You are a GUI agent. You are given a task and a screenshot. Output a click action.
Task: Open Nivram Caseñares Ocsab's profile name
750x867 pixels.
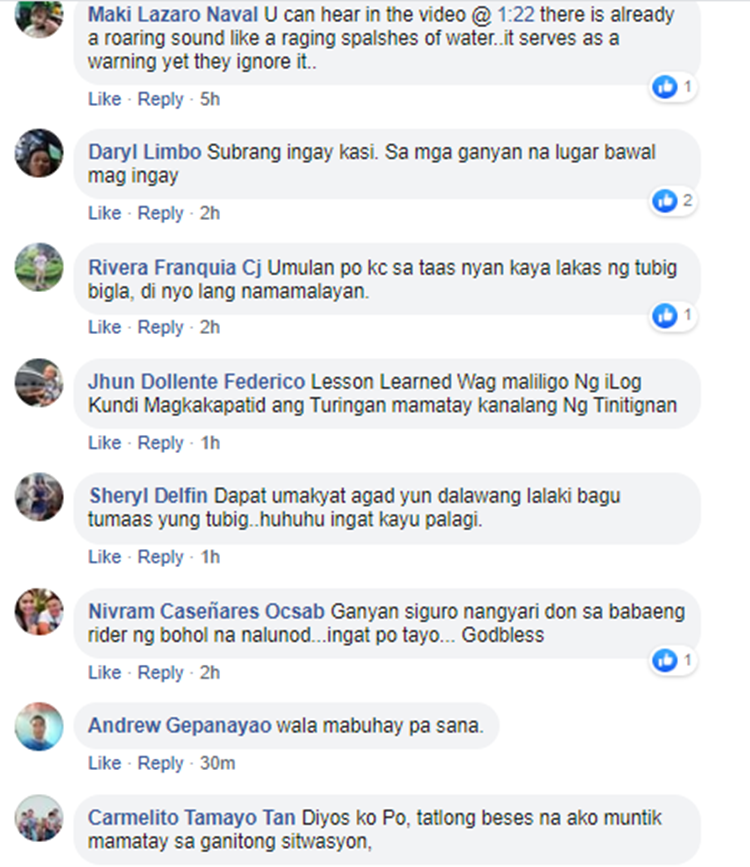[206, 612]
